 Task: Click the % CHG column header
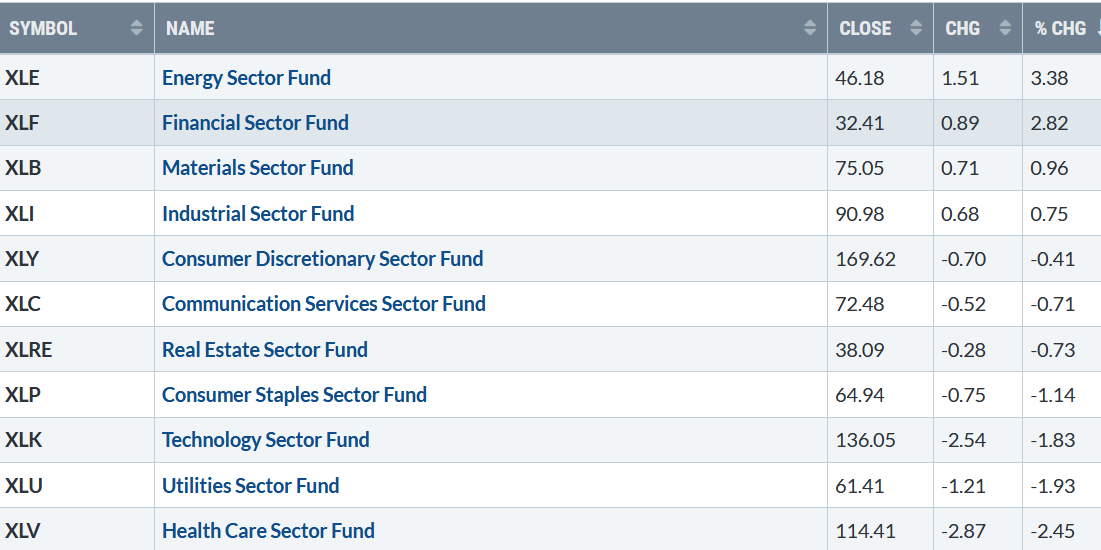1060,28
